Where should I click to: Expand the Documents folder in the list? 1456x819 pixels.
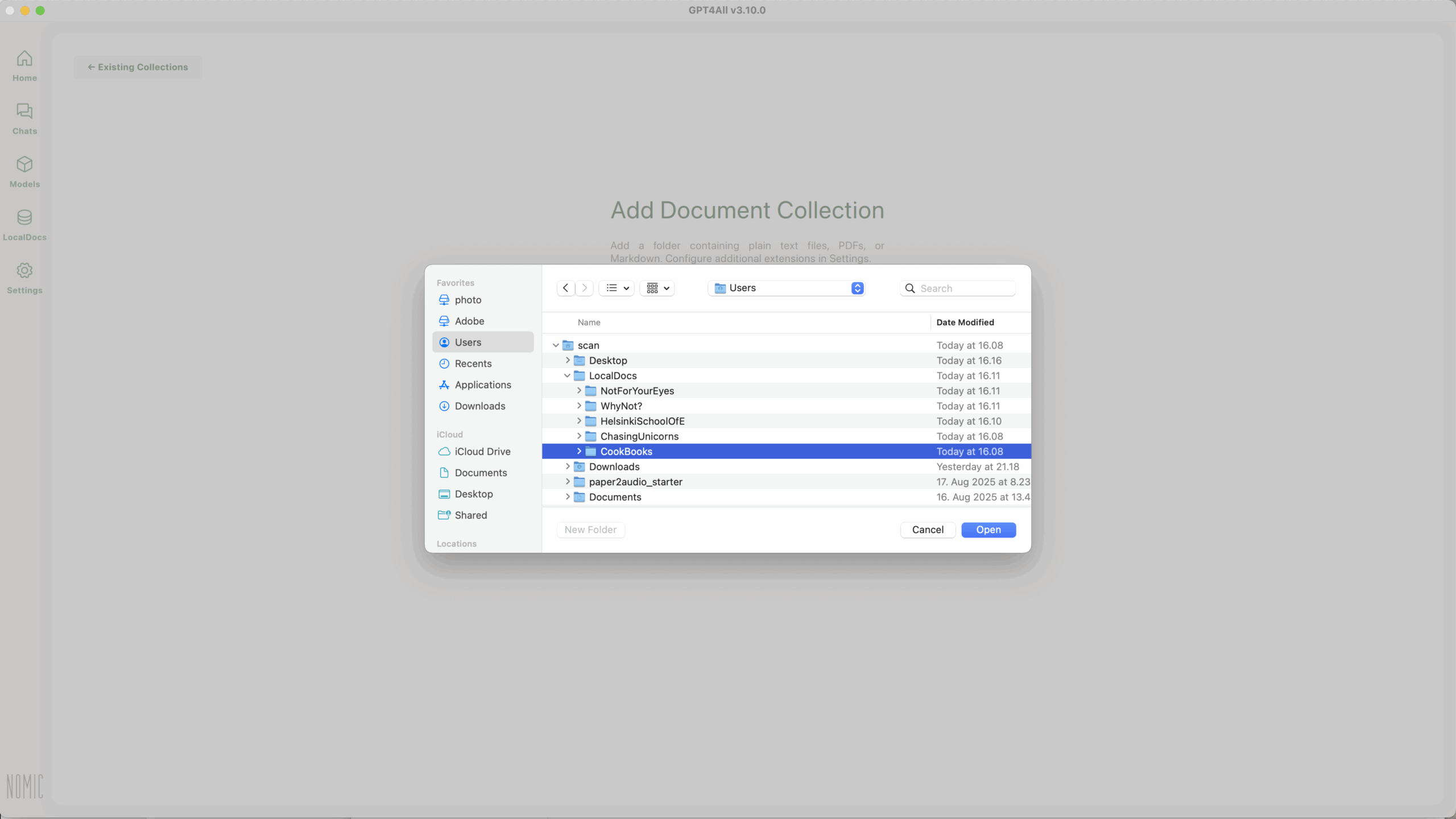point(567,497)
